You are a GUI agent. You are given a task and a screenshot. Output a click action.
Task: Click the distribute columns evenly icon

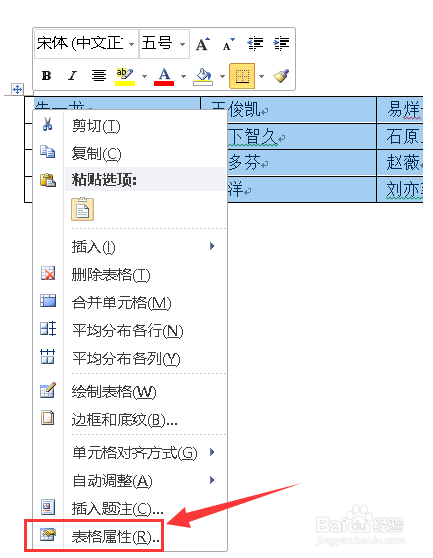click(47, 356)
